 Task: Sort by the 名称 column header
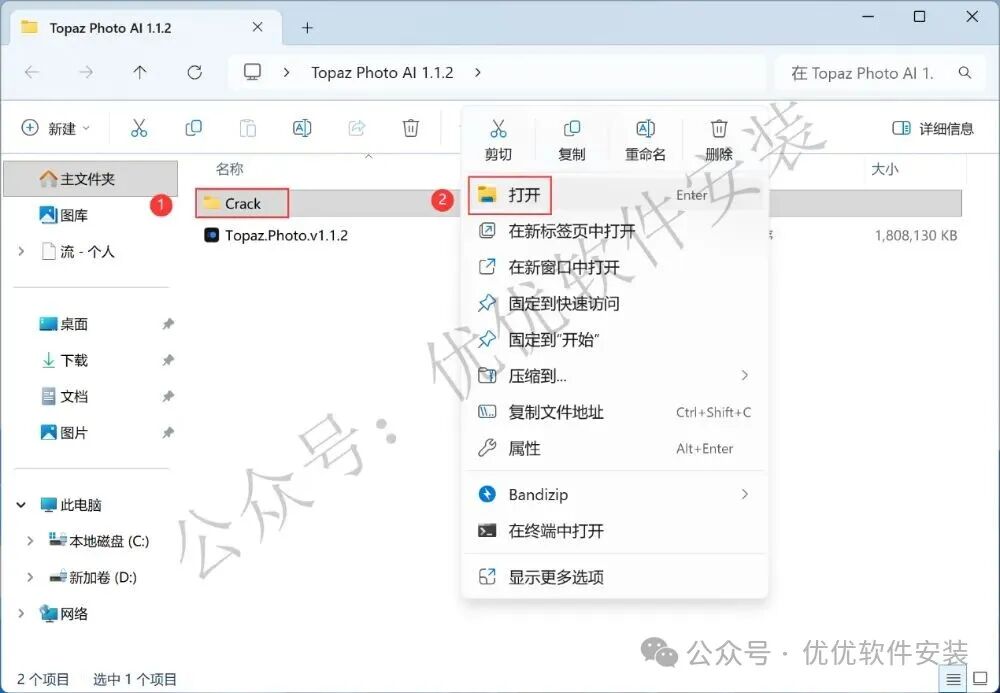pyautogui.click(x=230, y=169)
